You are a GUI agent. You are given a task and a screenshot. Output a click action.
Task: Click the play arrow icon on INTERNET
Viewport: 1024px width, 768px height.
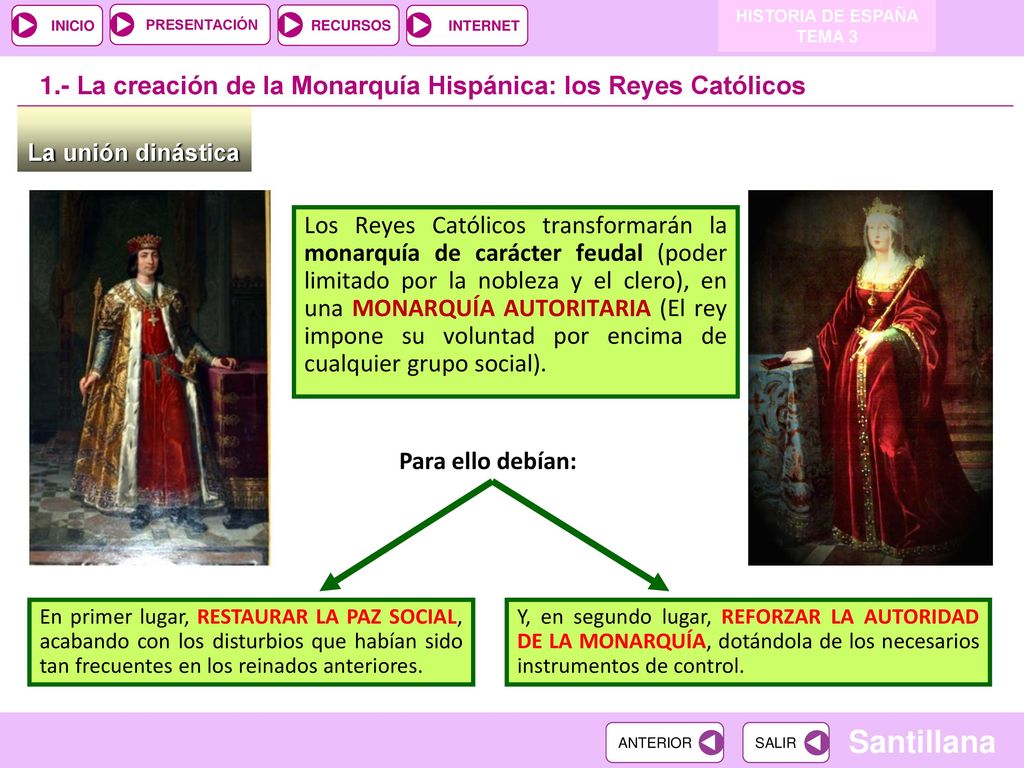(x=419, y=25)
